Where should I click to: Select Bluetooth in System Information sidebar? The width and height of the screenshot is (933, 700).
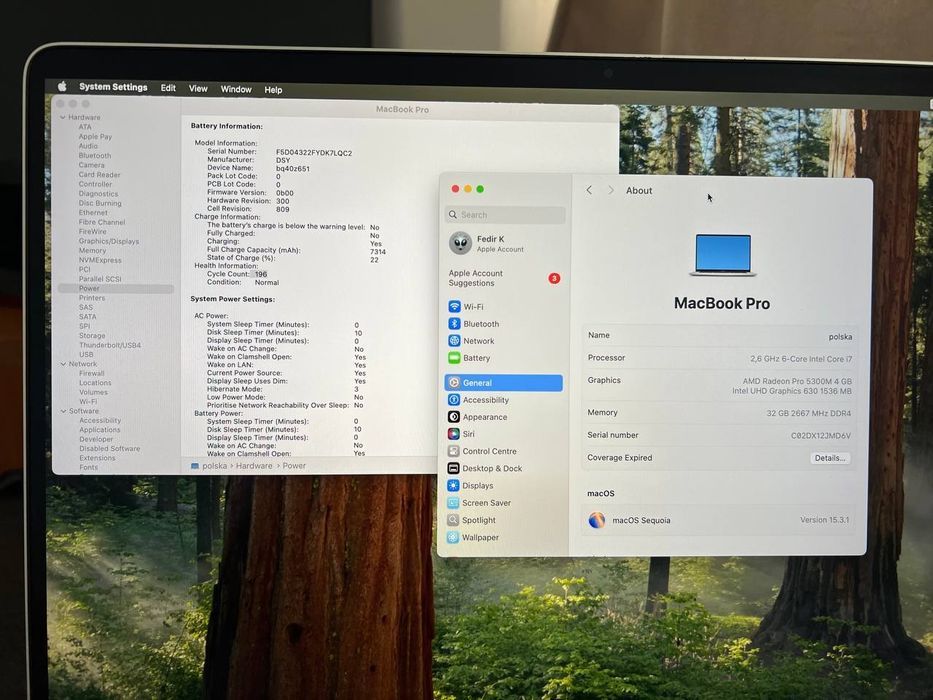point(95,155)
